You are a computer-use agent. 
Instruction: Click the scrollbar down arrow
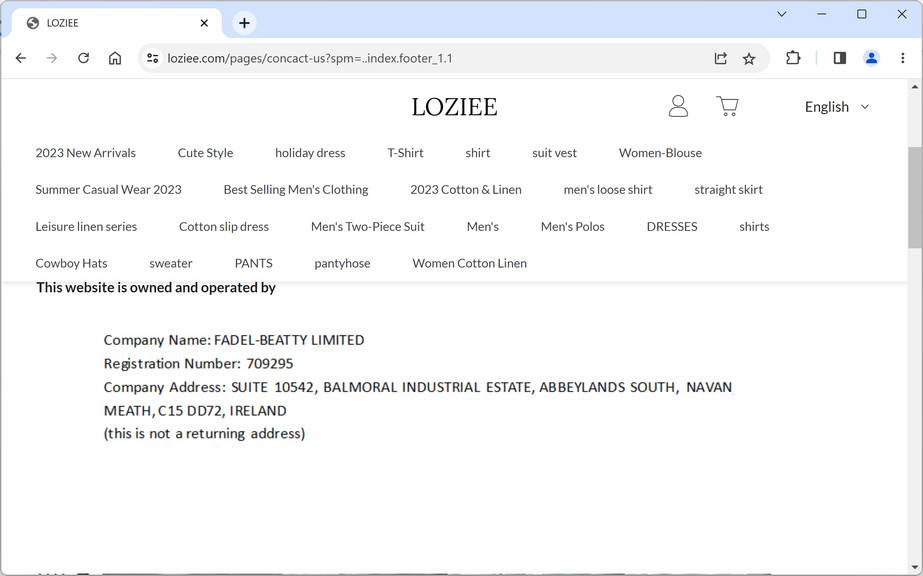click(915, 567)
